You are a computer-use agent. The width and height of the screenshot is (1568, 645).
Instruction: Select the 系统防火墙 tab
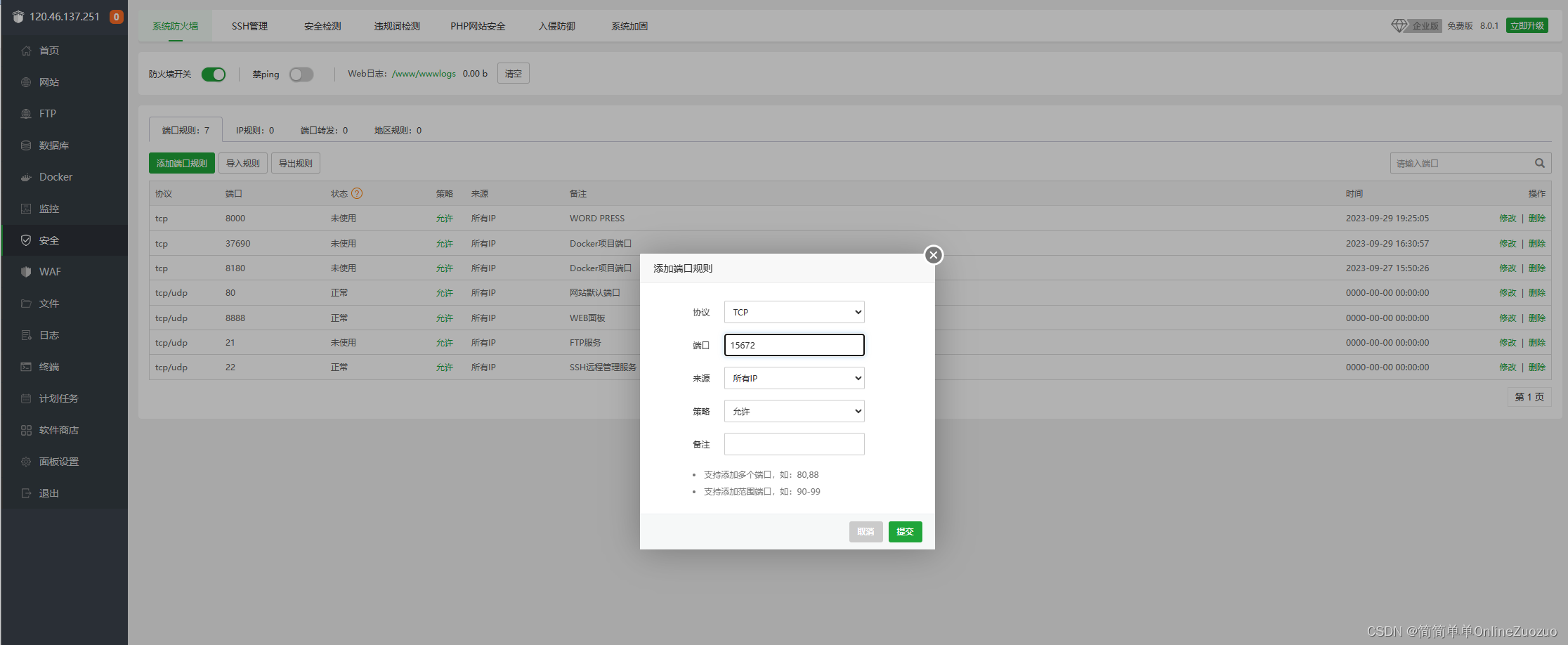pos(176,26)
